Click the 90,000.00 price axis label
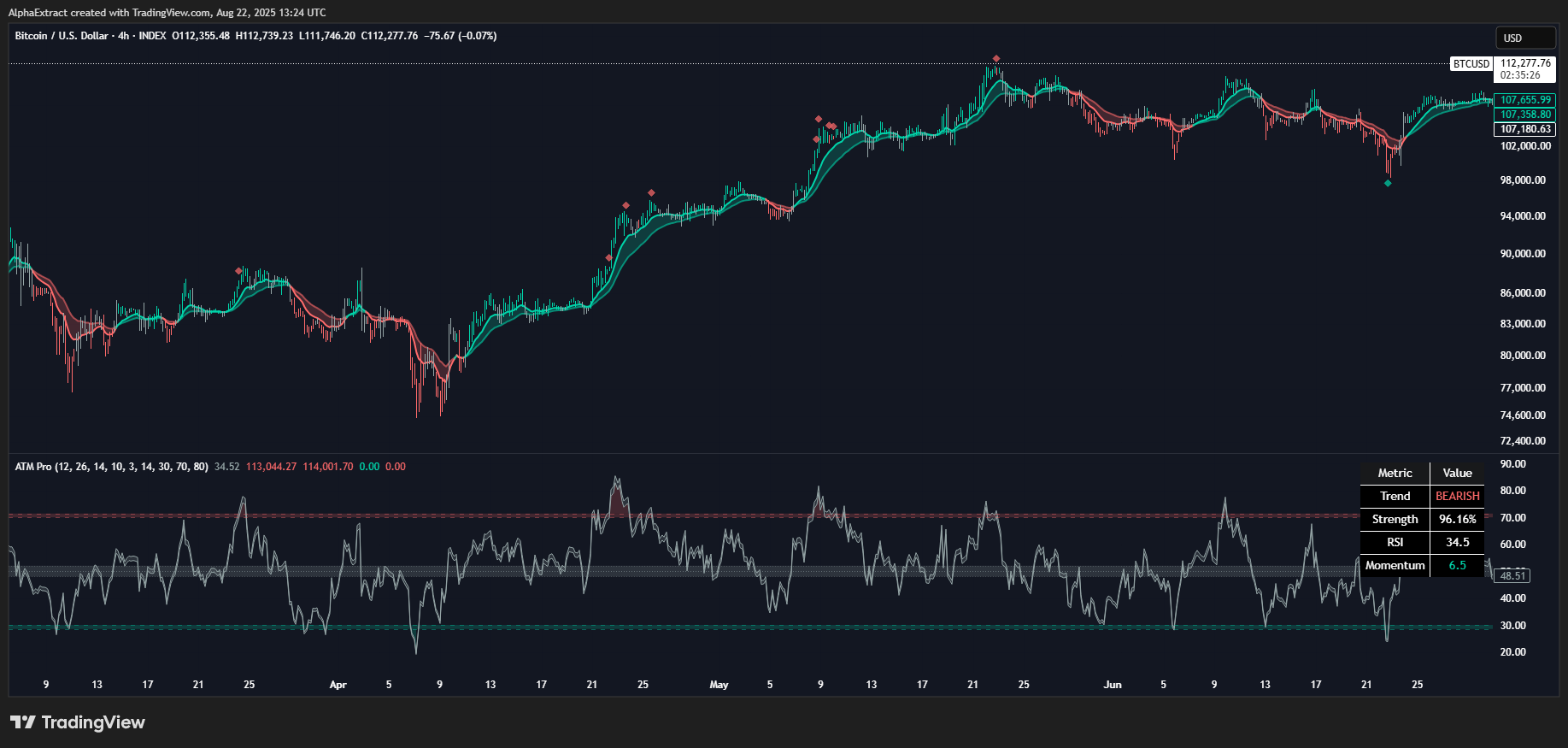Image resolution: width=1568 pixels, height=748 pixels. (1523, 254)
